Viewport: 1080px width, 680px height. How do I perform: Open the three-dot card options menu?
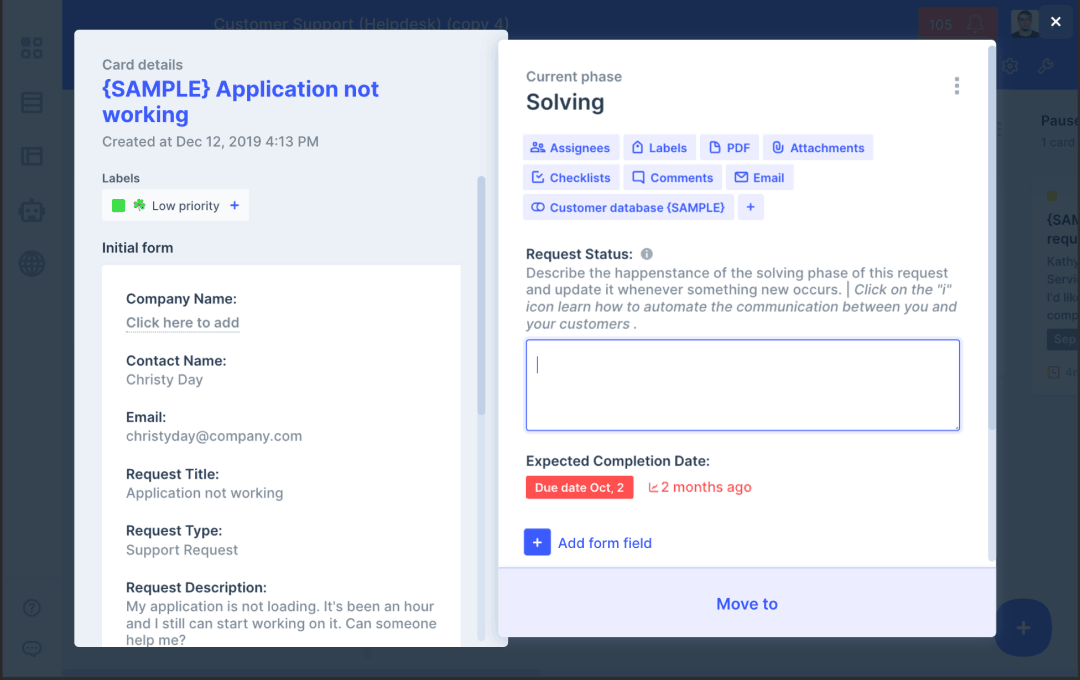pos(956,86)
